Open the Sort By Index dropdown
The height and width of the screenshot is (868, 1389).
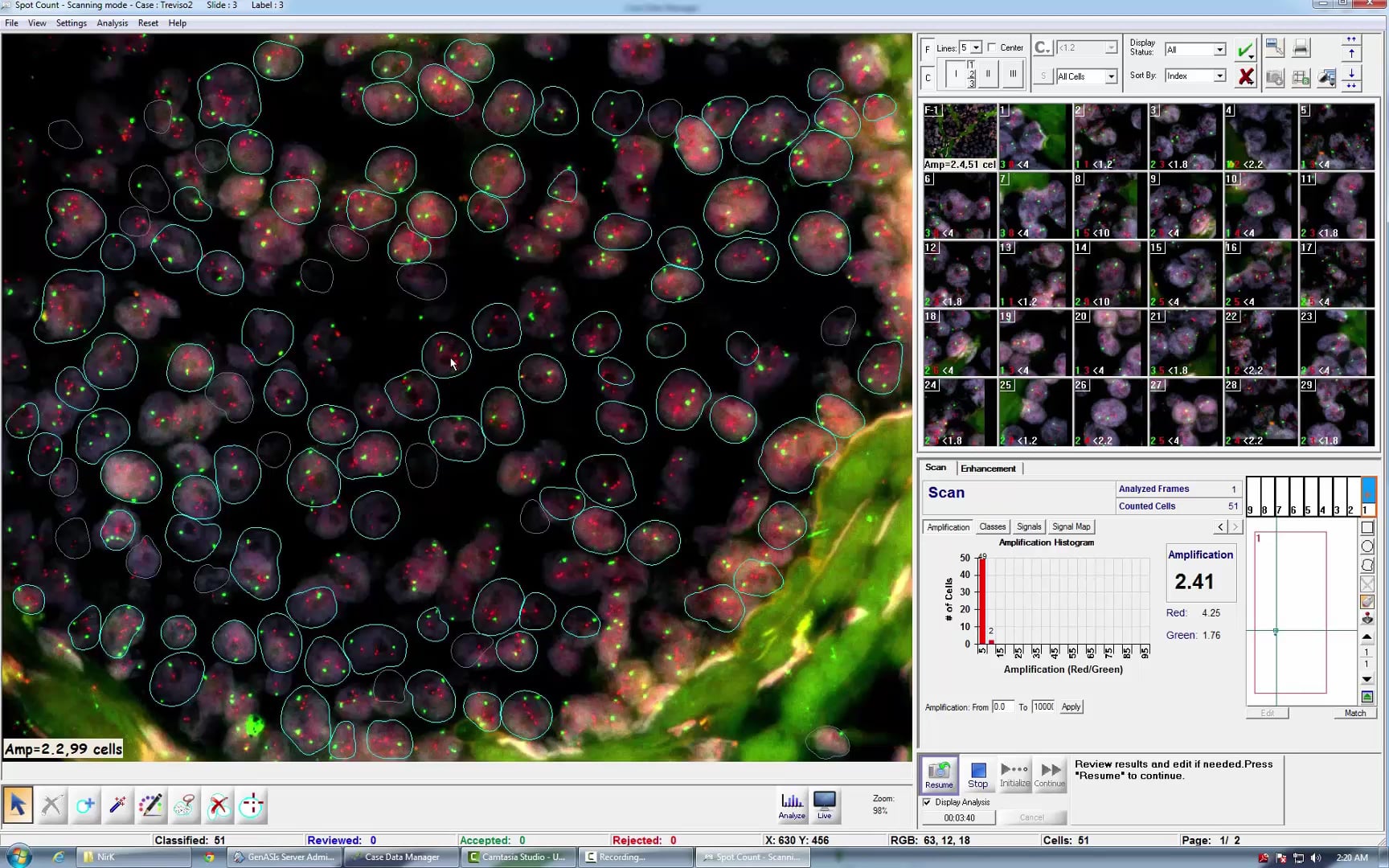(1219, 76)
